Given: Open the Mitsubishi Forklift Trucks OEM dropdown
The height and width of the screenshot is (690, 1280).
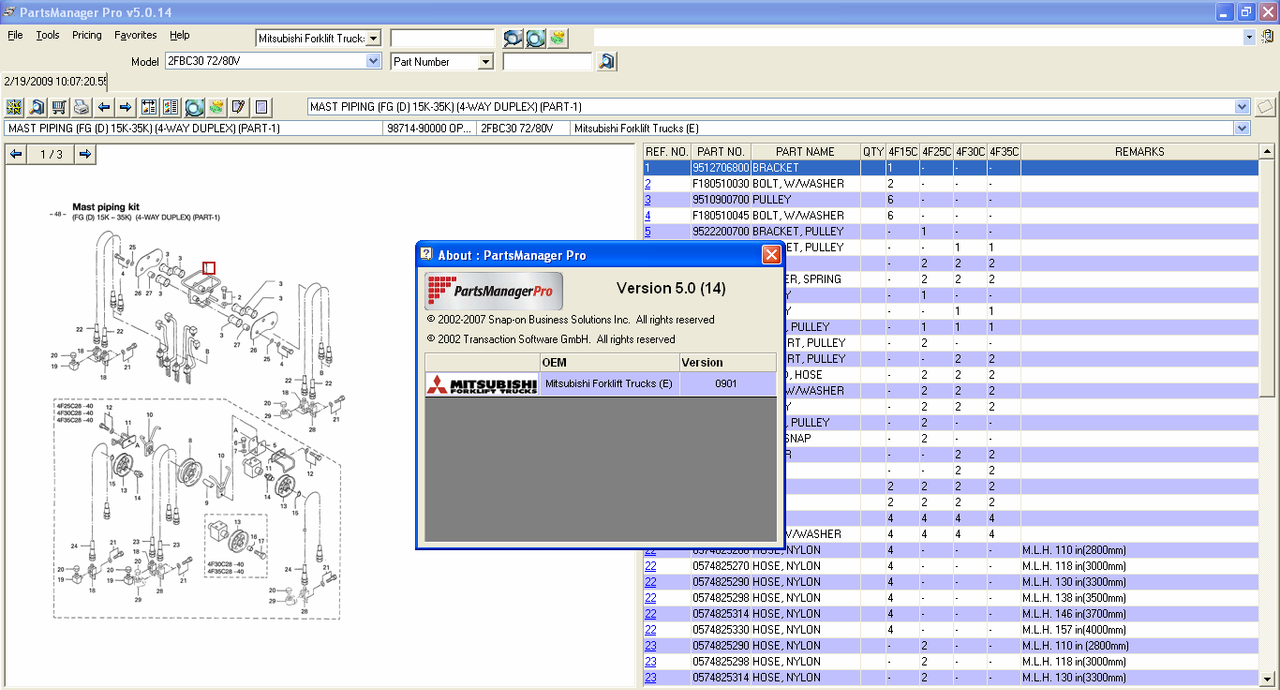Looking at the screenshot, I should (x=374, y=38).
